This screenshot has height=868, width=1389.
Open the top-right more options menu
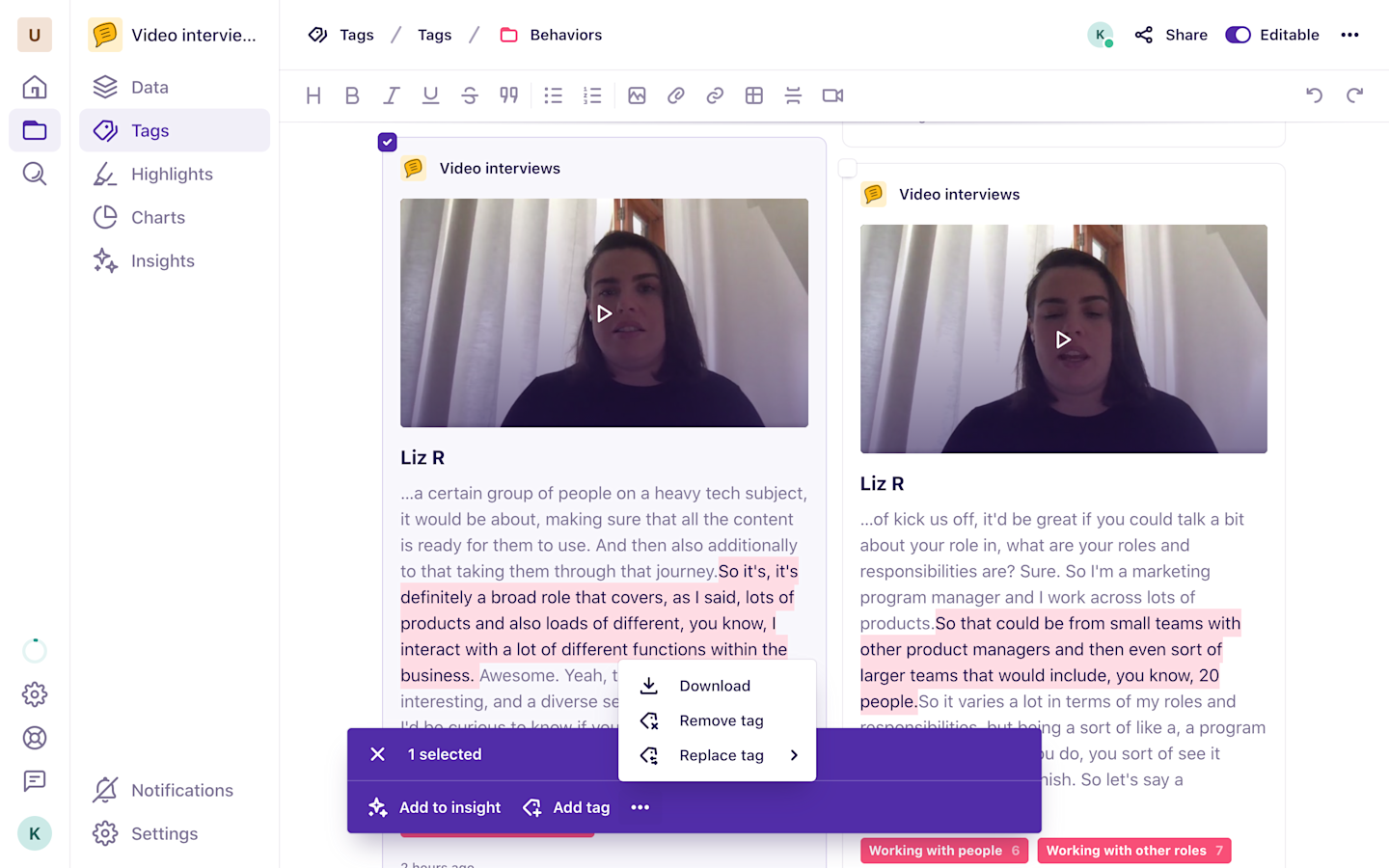(1349, 35)
